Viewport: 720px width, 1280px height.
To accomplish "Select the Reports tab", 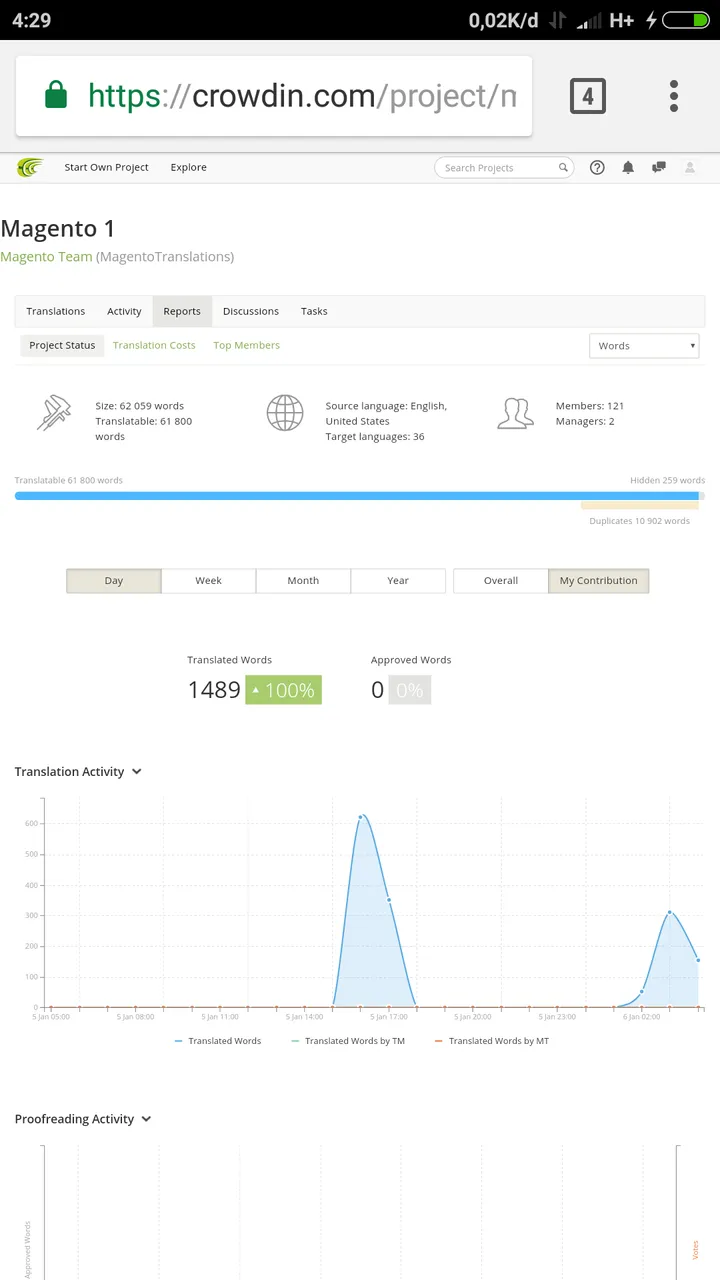I will coord(182,311).
